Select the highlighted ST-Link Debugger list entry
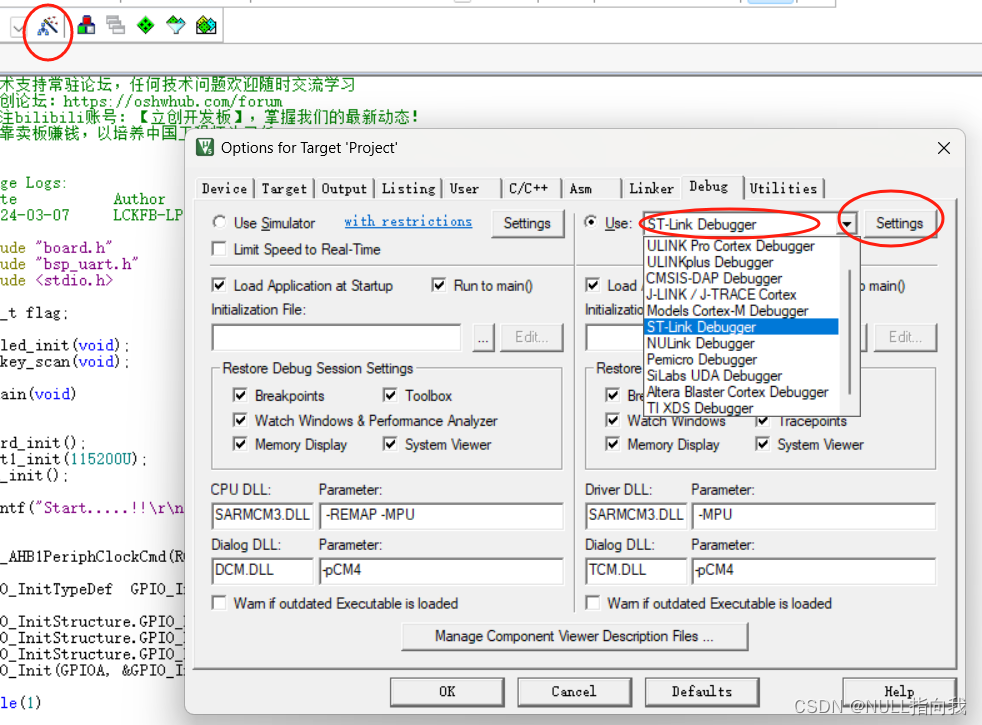 [x=742, y=327]
